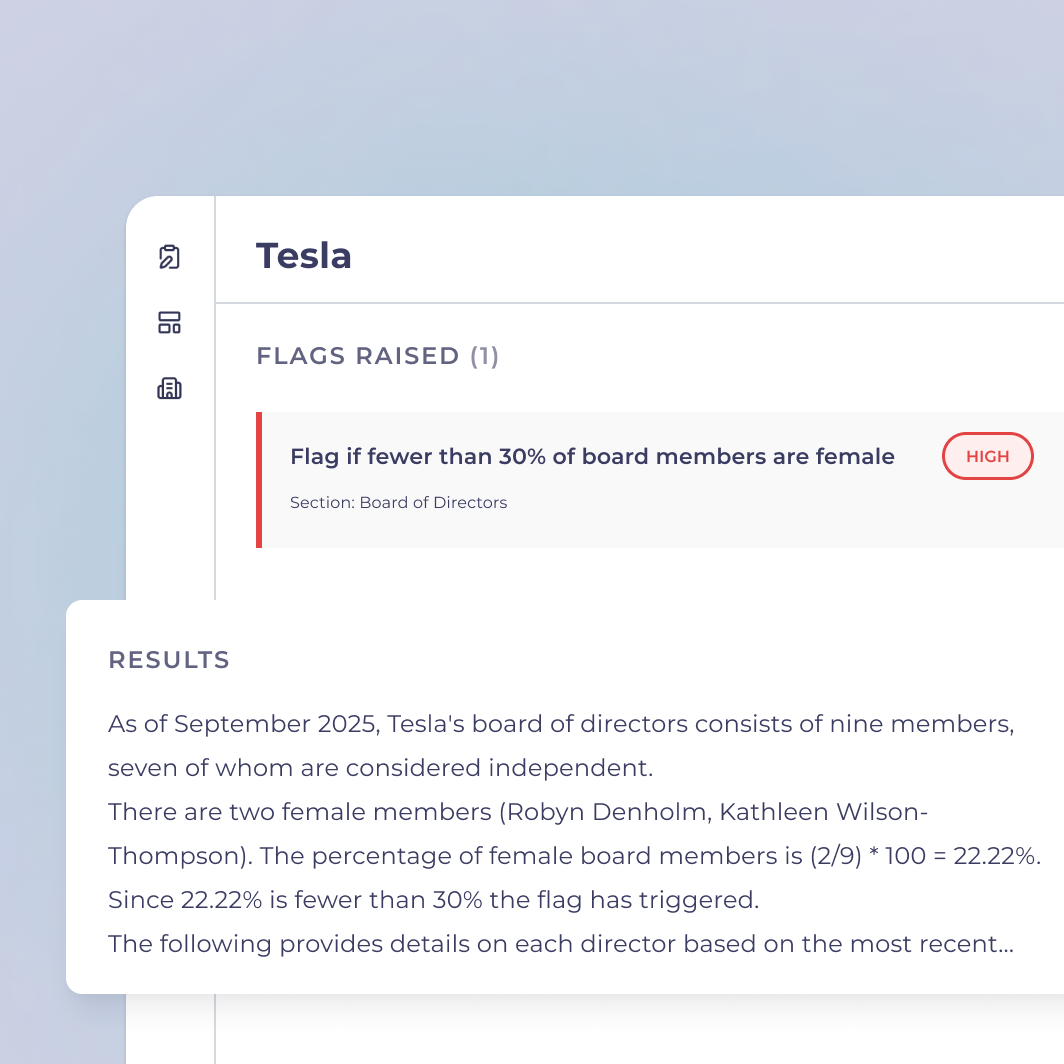The image size is (1064, 1064).
Task: Click the flags raised count (1)
Action: point(485,356)
